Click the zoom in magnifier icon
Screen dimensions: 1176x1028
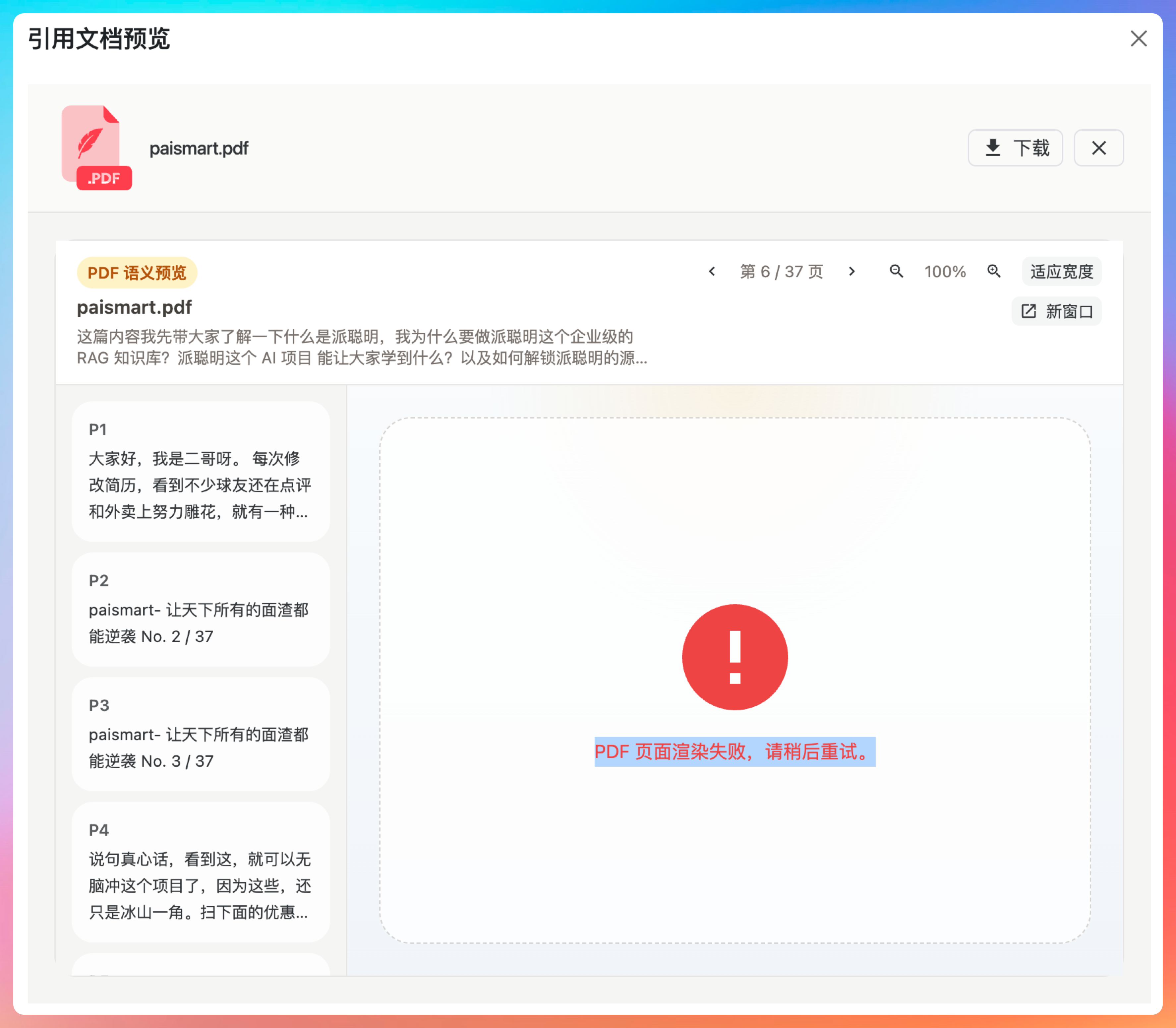coord(994,271)
